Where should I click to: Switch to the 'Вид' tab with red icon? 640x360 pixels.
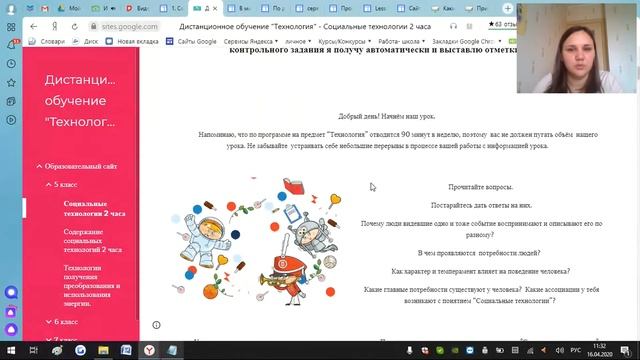[x=137, y=8]
